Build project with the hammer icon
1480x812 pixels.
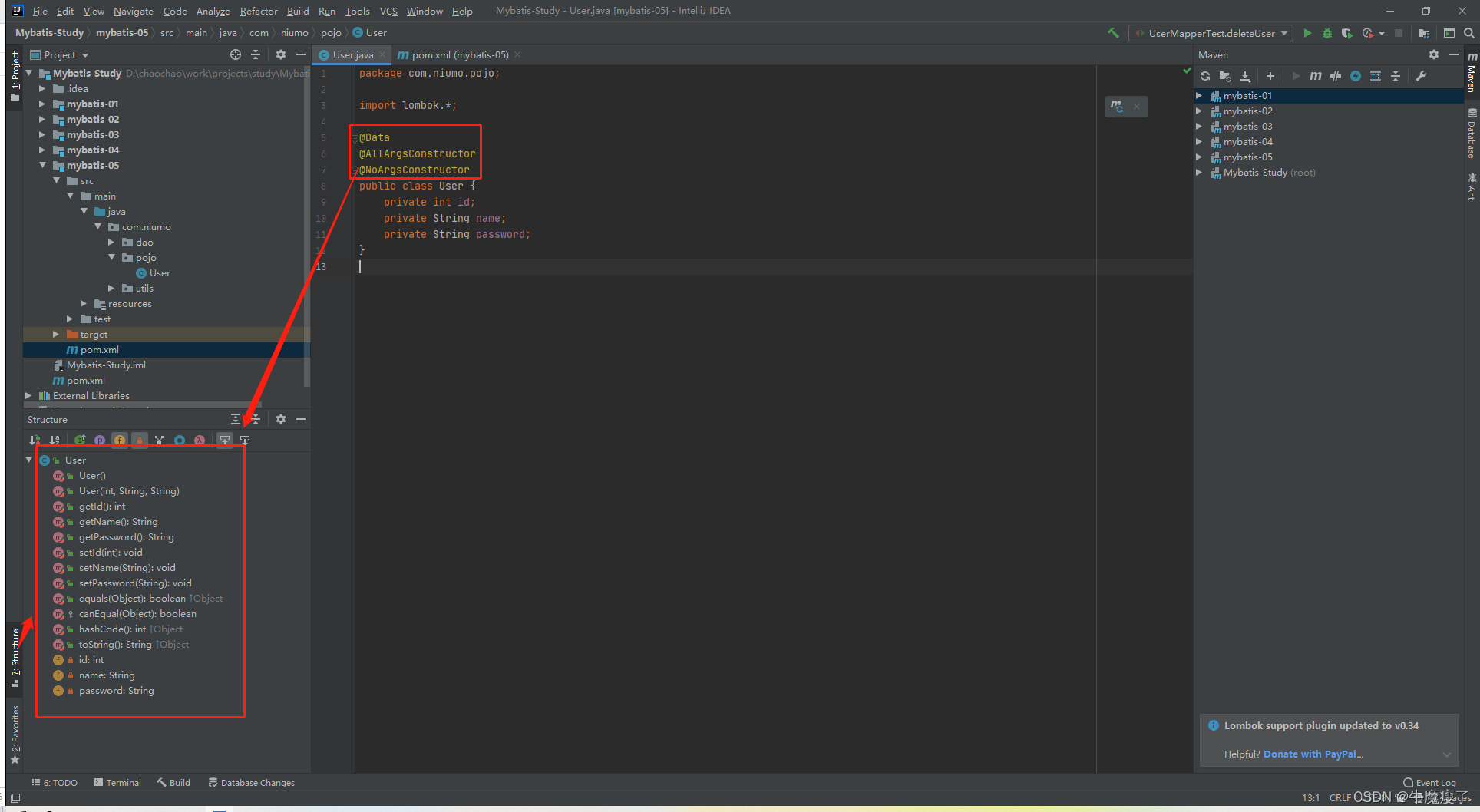(x=1113, y=33)
